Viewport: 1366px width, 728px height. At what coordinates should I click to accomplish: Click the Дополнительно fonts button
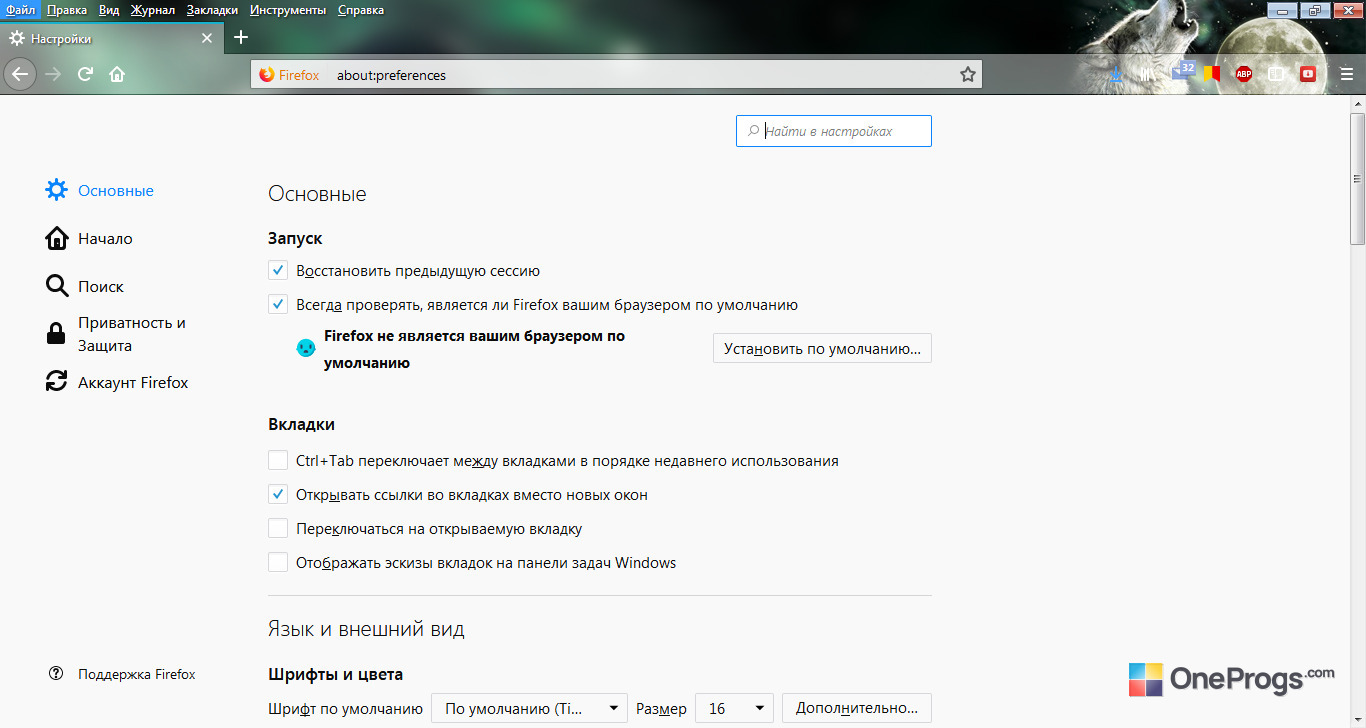click(857, 708)
